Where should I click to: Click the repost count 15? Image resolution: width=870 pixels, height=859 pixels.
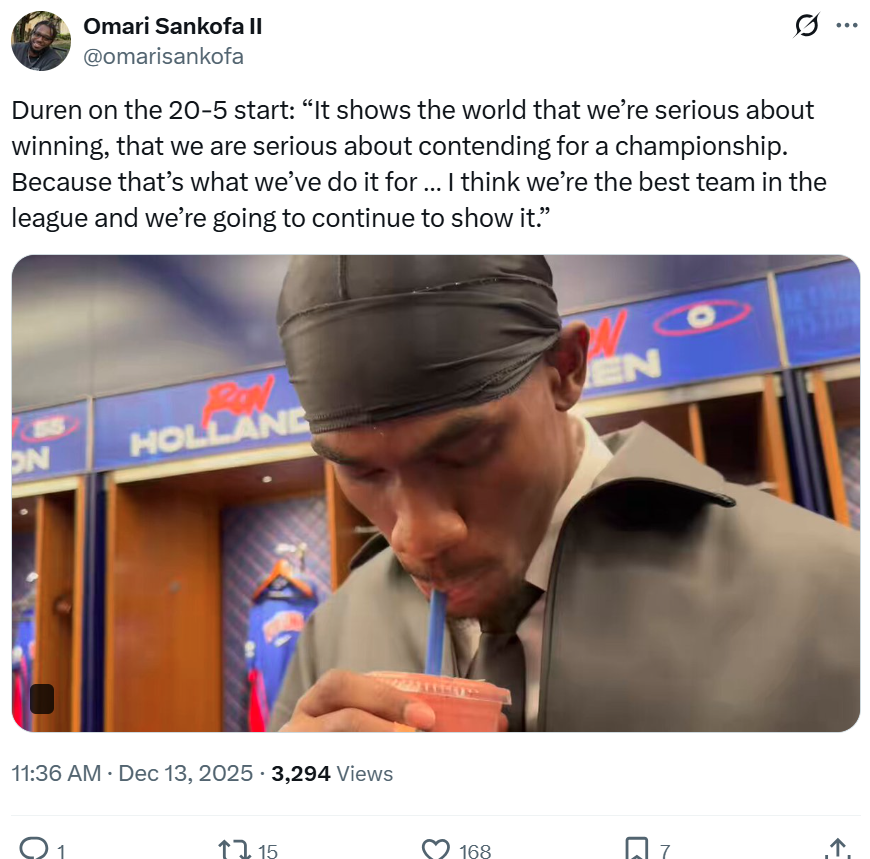coord(268,851)
